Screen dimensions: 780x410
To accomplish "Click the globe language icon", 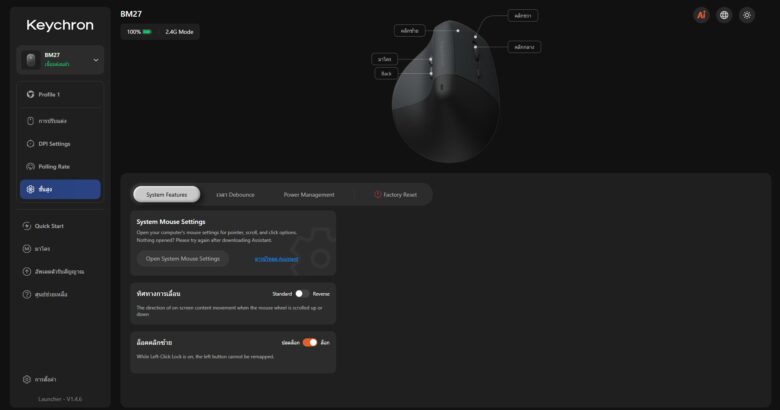I will (x=724, y=15).
